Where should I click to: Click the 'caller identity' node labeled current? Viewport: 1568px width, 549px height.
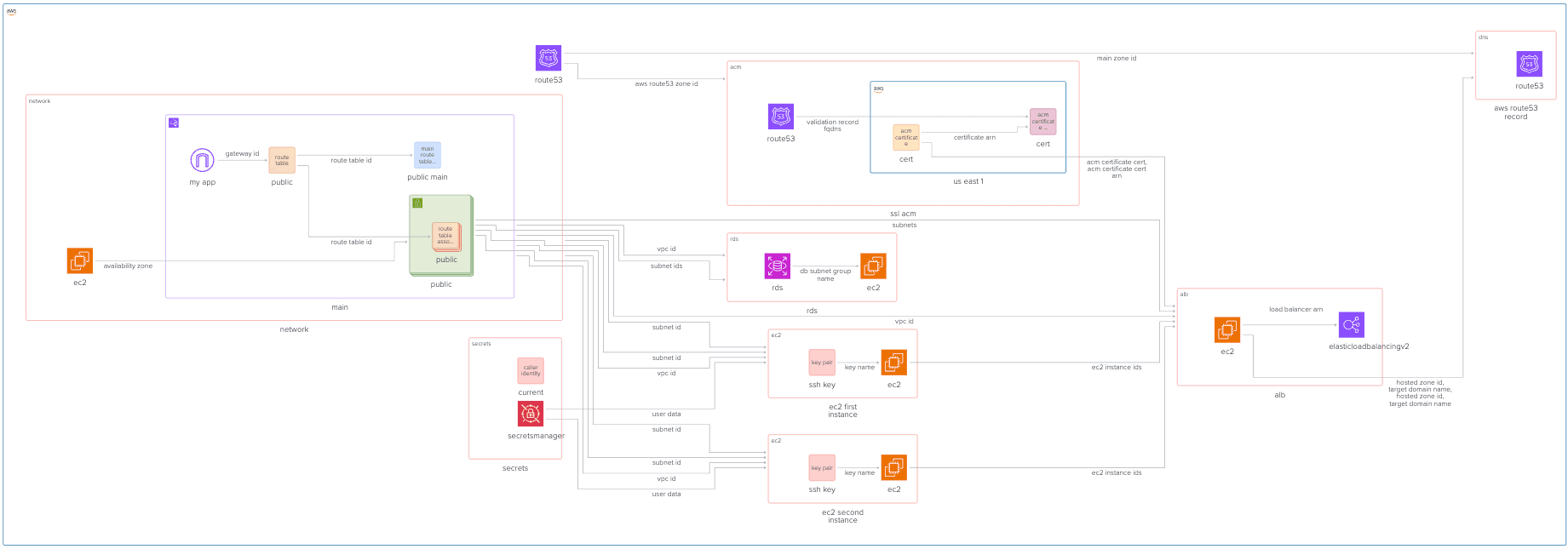point(531,371)
